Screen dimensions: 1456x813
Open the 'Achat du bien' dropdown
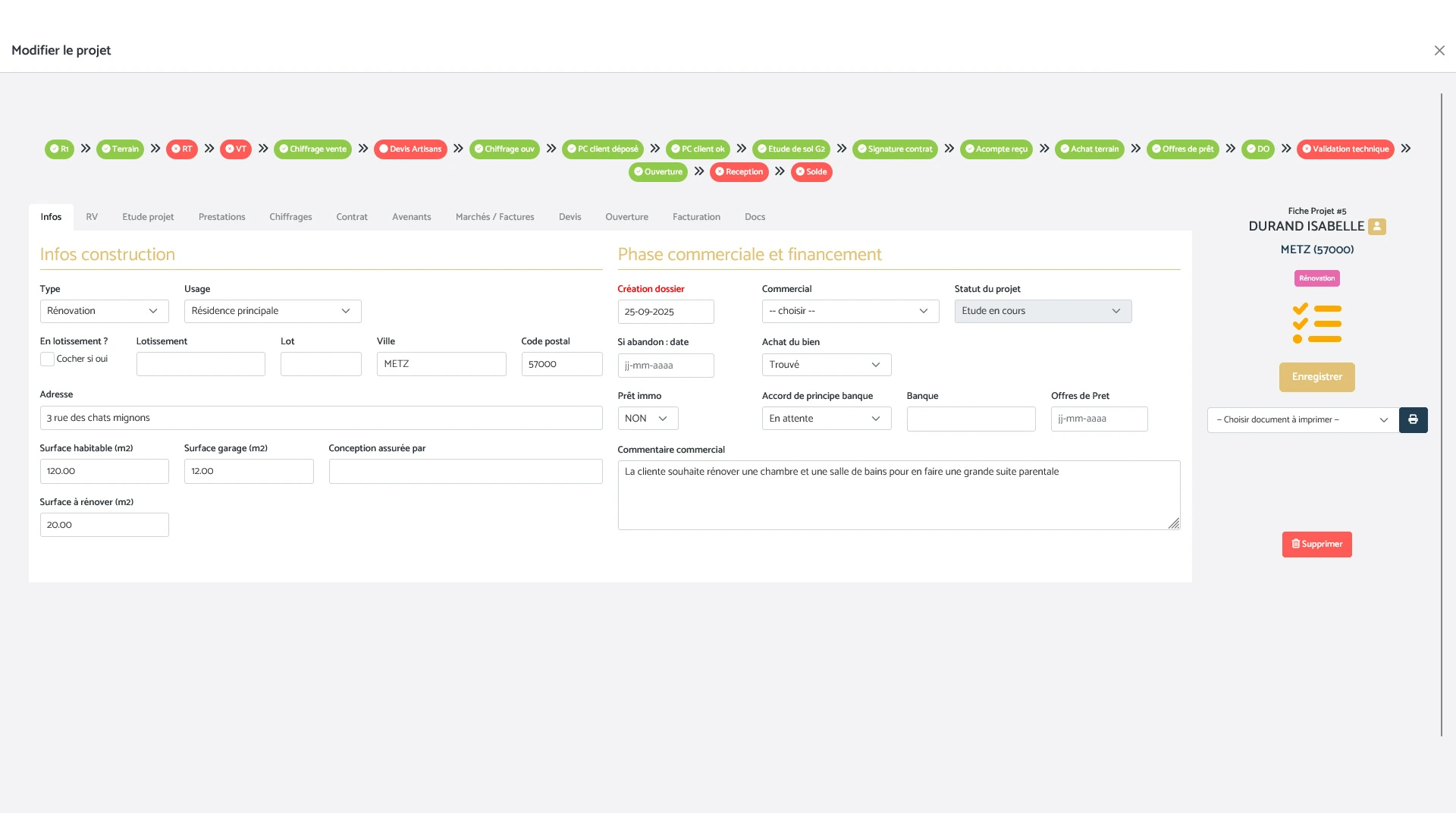[826, 365]
